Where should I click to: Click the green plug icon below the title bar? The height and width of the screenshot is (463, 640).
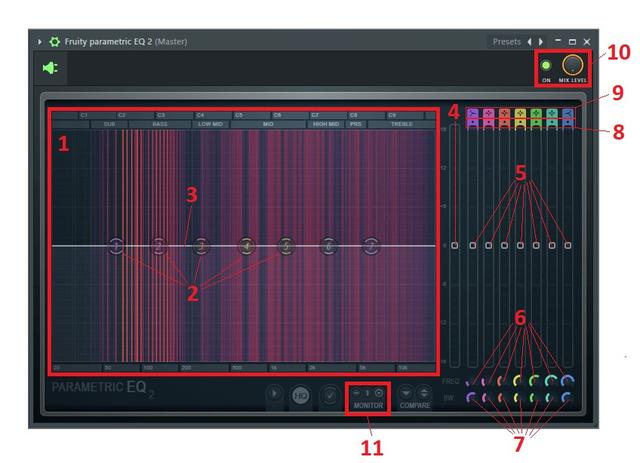tap(51, 68)
